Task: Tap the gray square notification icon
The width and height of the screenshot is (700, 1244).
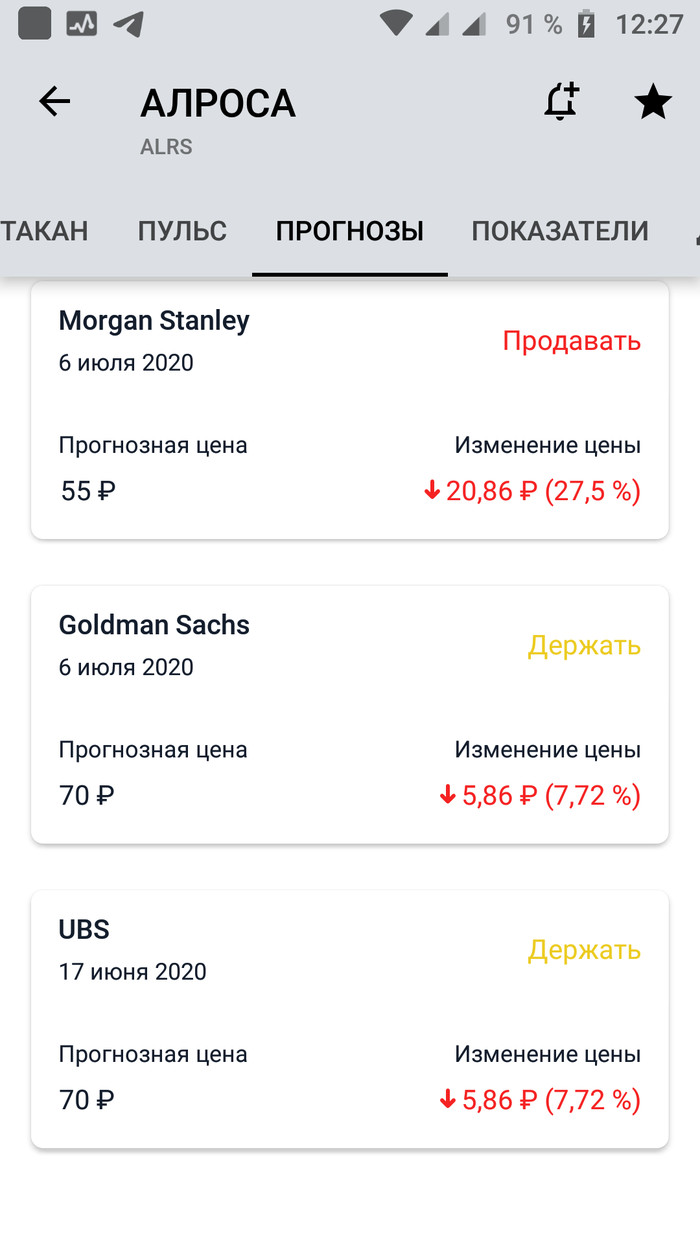Action: coord(35,24)
